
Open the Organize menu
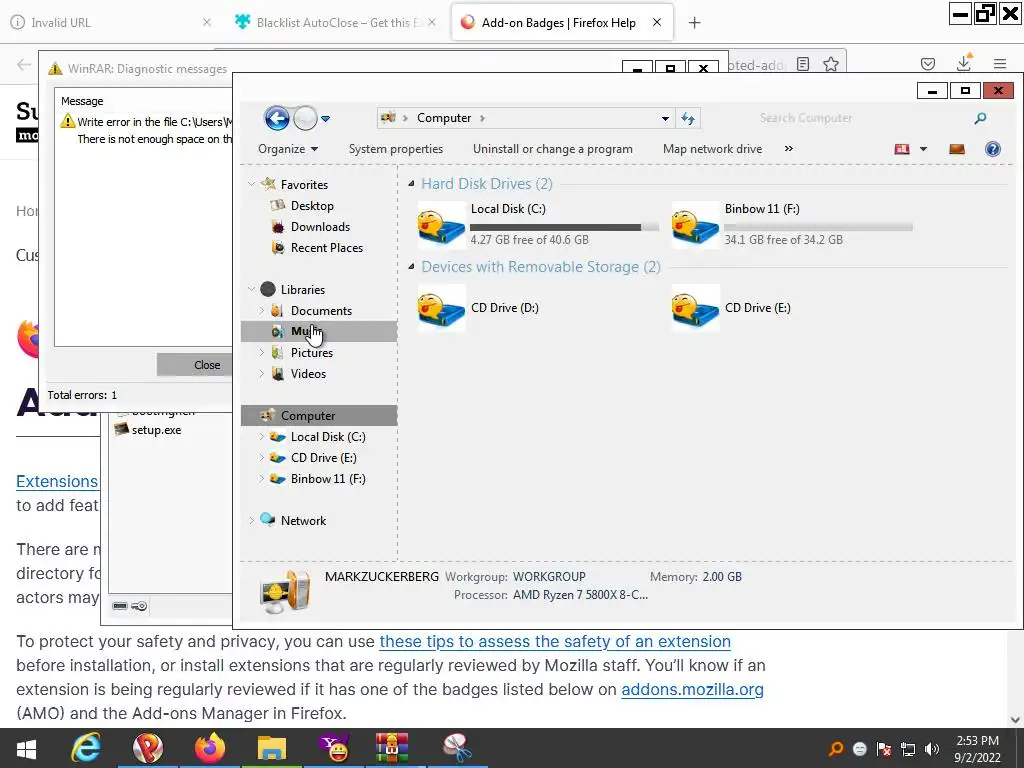click(x=288, y=149)
